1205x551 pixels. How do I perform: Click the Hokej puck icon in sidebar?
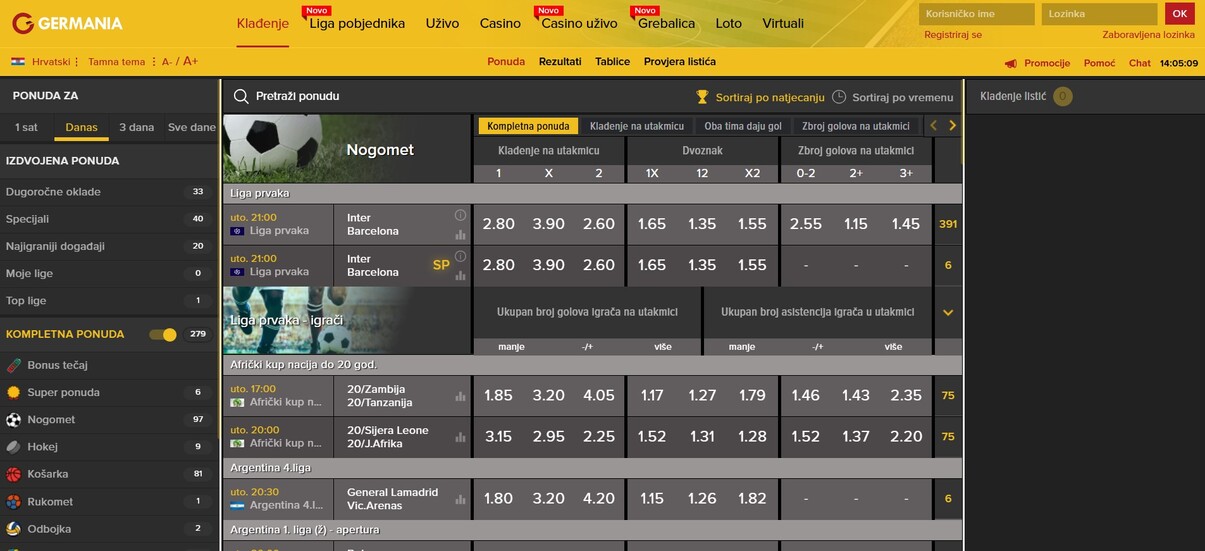(x=14, y=447)
